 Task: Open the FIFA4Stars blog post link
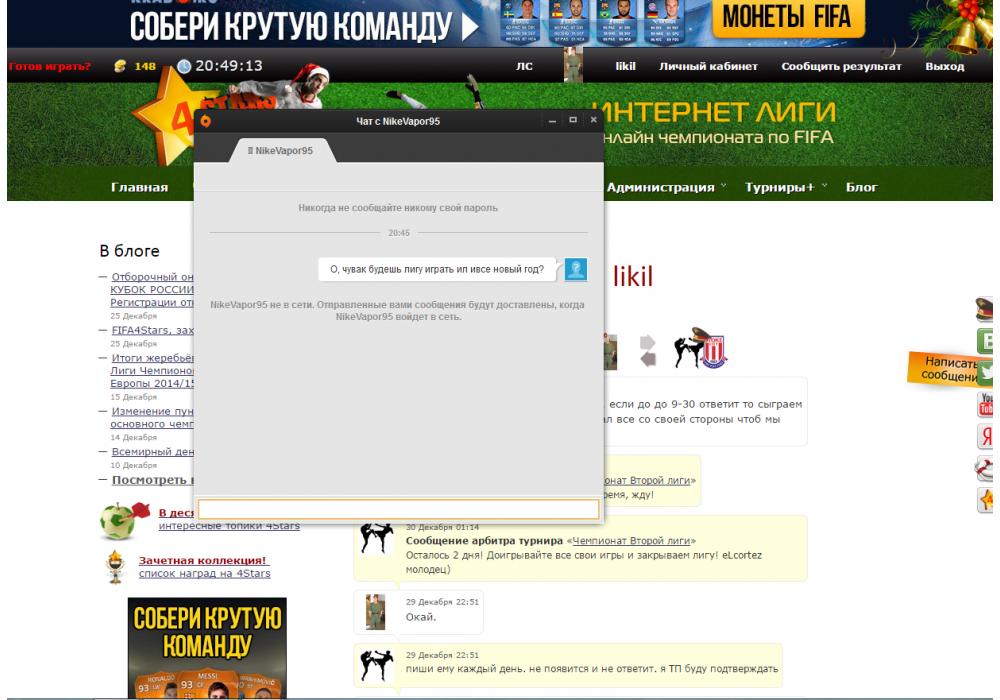(x=152, y=330)
